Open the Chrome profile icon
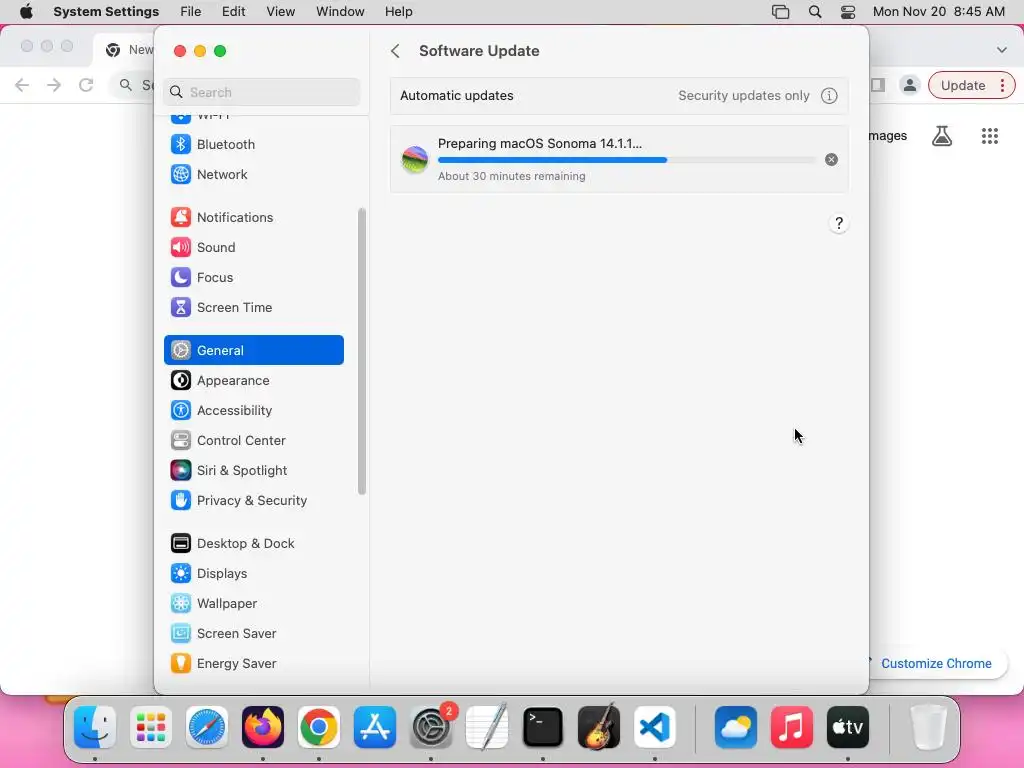The width and height of the screenshot is (1024, 768). (x=909, y=85)
